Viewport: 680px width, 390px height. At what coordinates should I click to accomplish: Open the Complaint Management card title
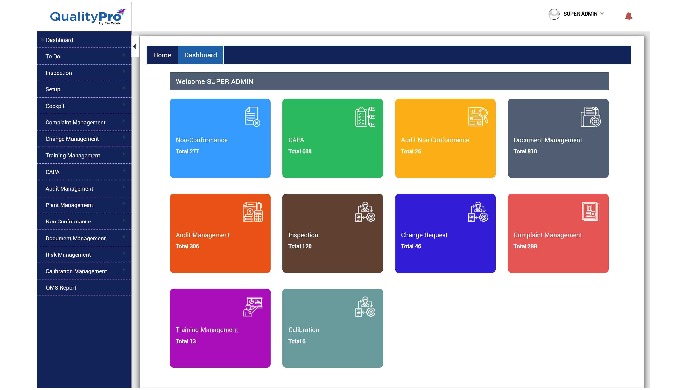coord(547,235)
